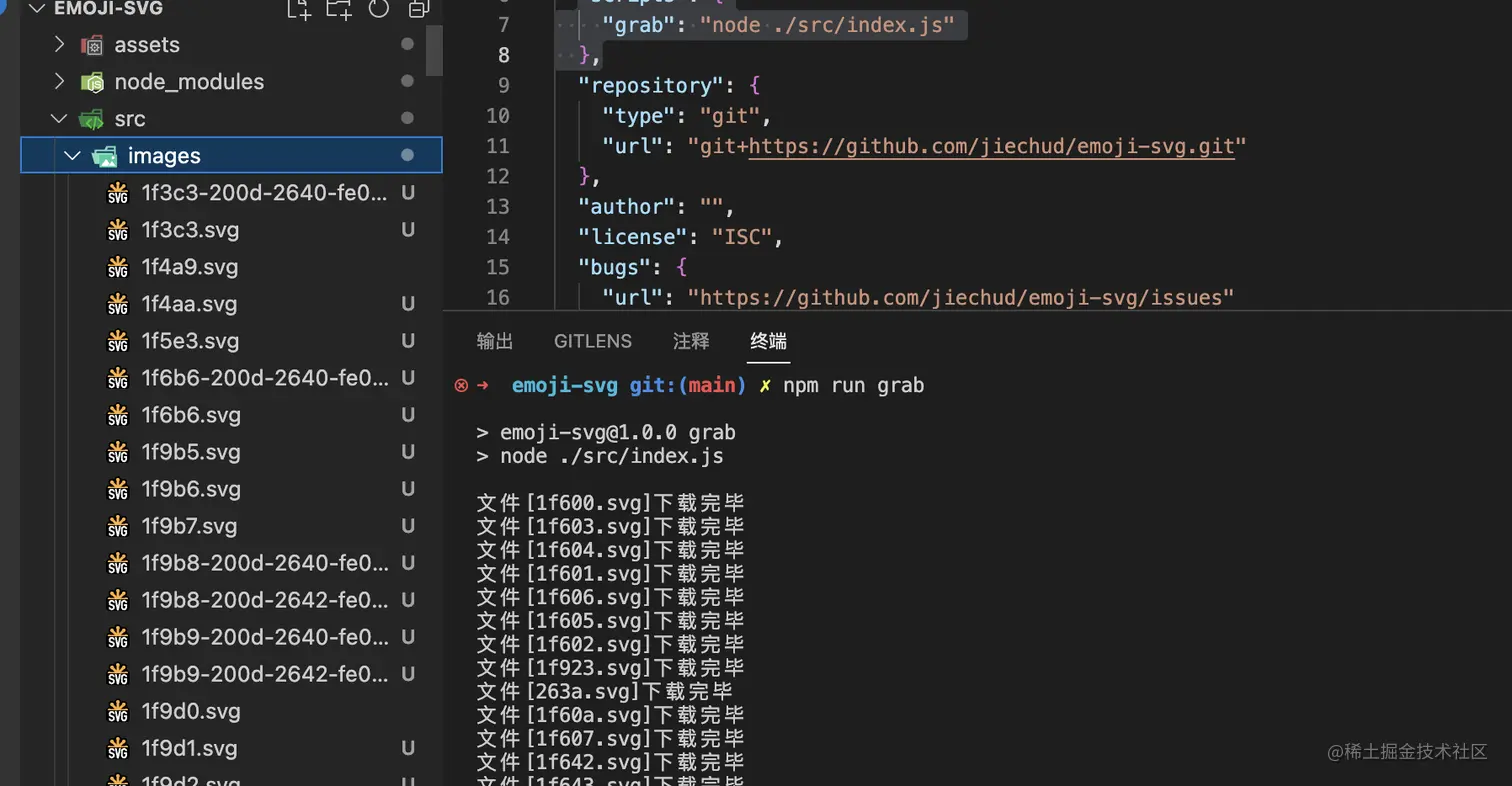1512x786 pixels.
Task: Switch to the 注释 panel tab
Action: click(x=691, y=341)
